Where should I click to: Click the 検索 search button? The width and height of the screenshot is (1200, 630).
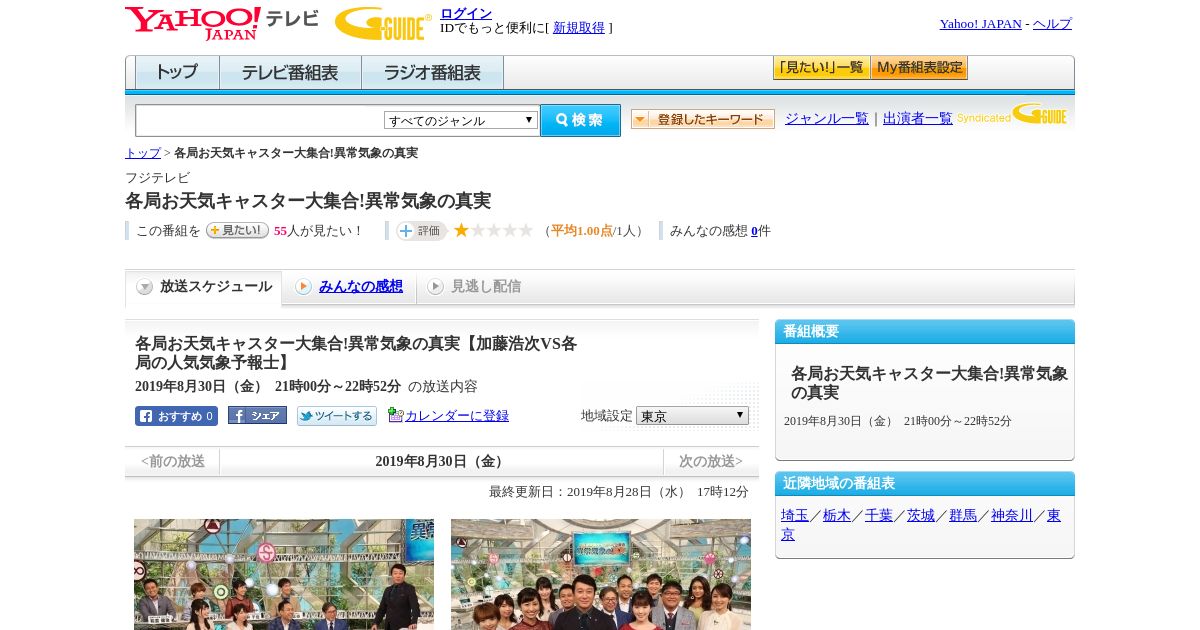click(x=580, y=120)
